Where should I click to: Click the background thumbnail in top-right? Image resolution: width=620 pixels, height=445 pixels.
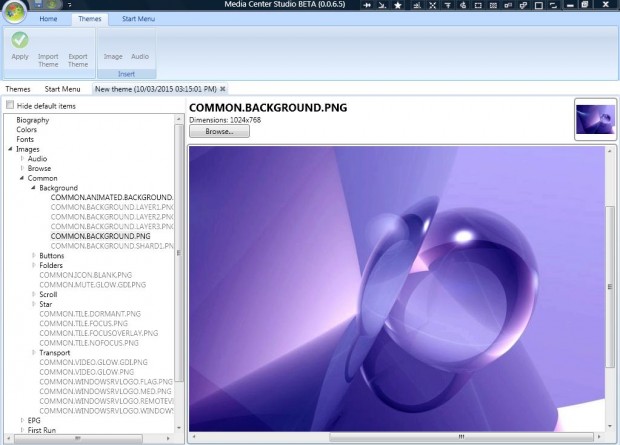click(594, 119)
